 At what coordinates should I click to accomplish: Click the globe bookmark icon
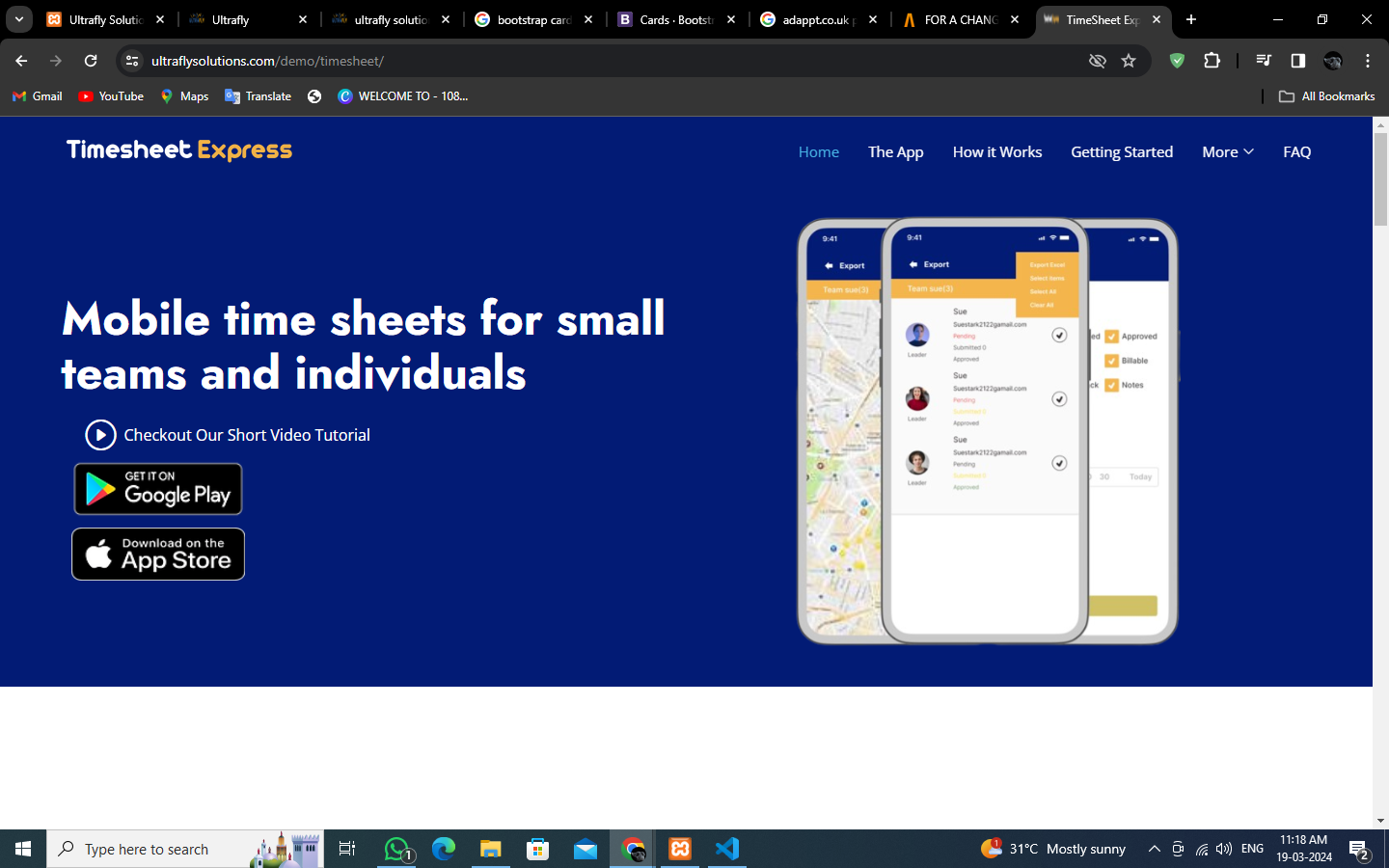click(314, 96)
